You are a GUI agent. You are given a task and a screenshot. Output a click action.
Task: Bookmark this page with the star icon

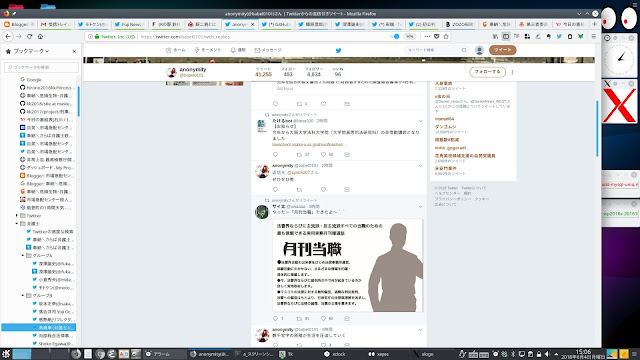(446, 36)
